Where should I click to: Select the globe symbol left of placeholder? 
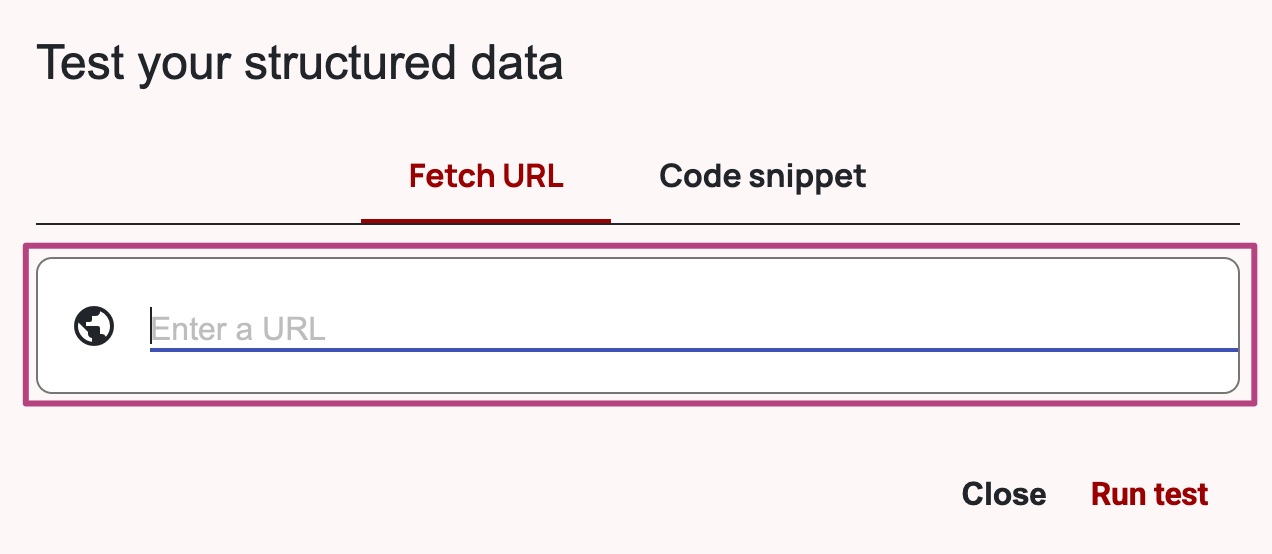[94, 326]
